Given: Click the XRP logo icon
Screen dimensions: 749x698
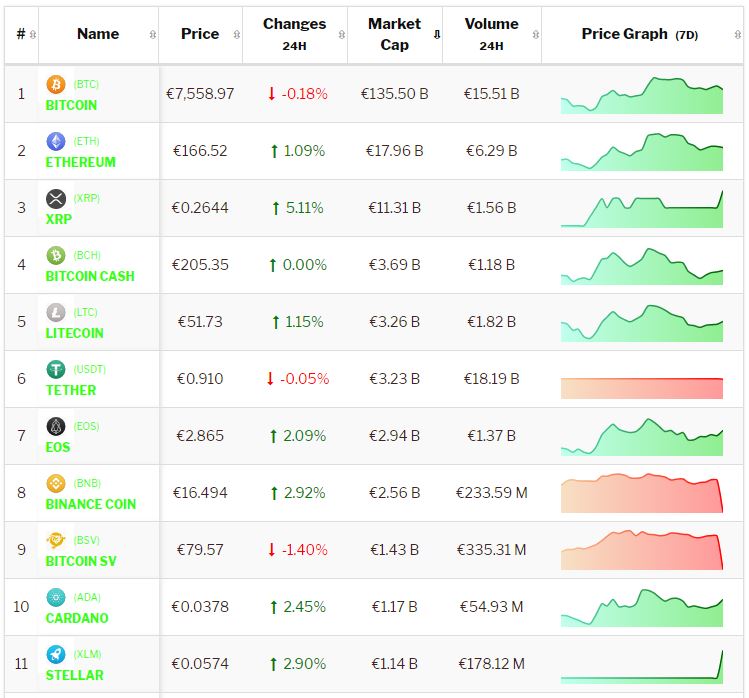Looking at the screenshot, I should coord(56,199).
